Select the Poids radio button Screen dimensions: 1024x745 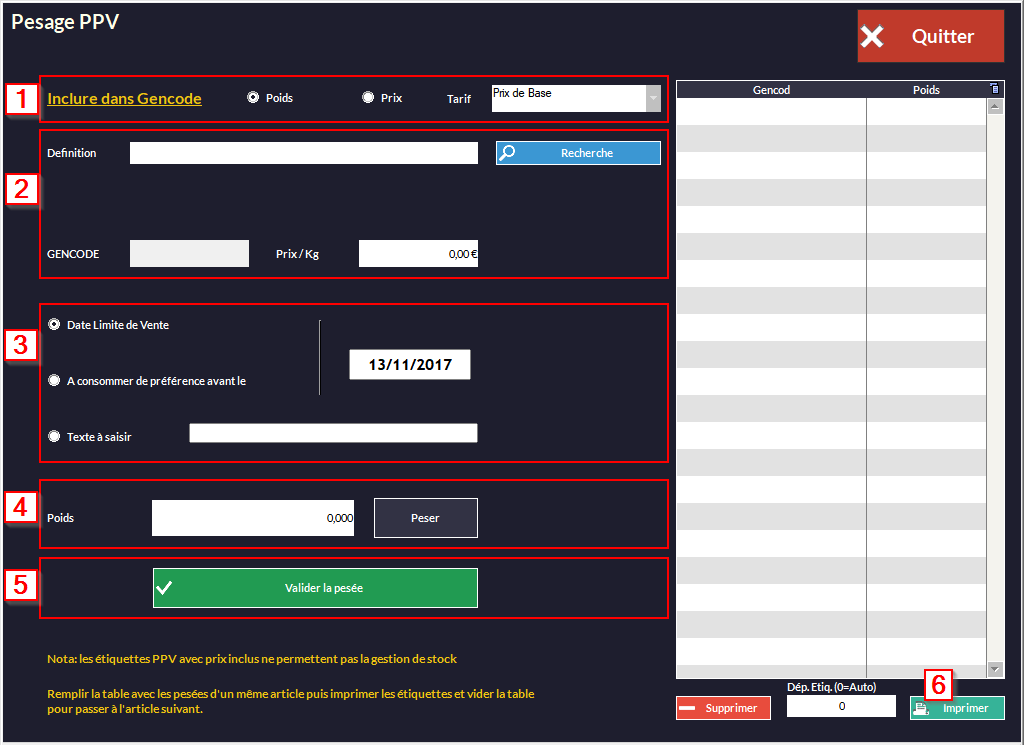pos(253,98)
